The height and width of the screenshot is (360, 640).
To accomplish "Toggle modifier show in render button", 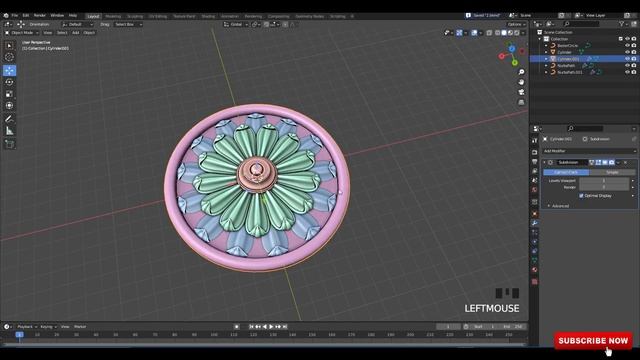I will pos(611,162).
